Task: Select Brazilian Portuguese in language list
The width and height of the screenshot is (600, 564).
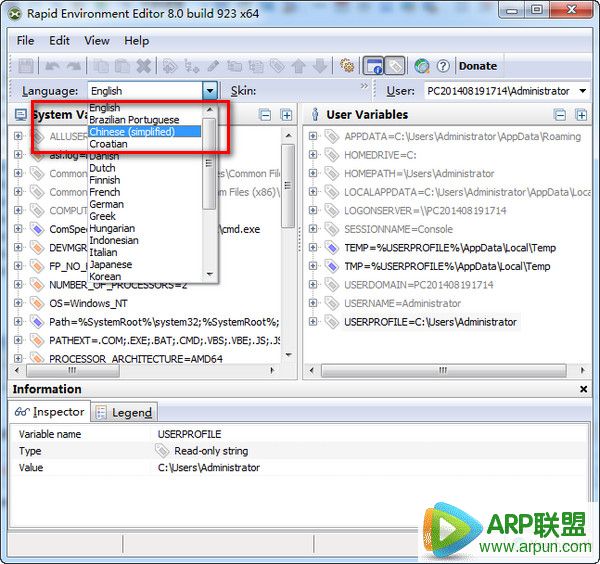Action: [144, 120]
